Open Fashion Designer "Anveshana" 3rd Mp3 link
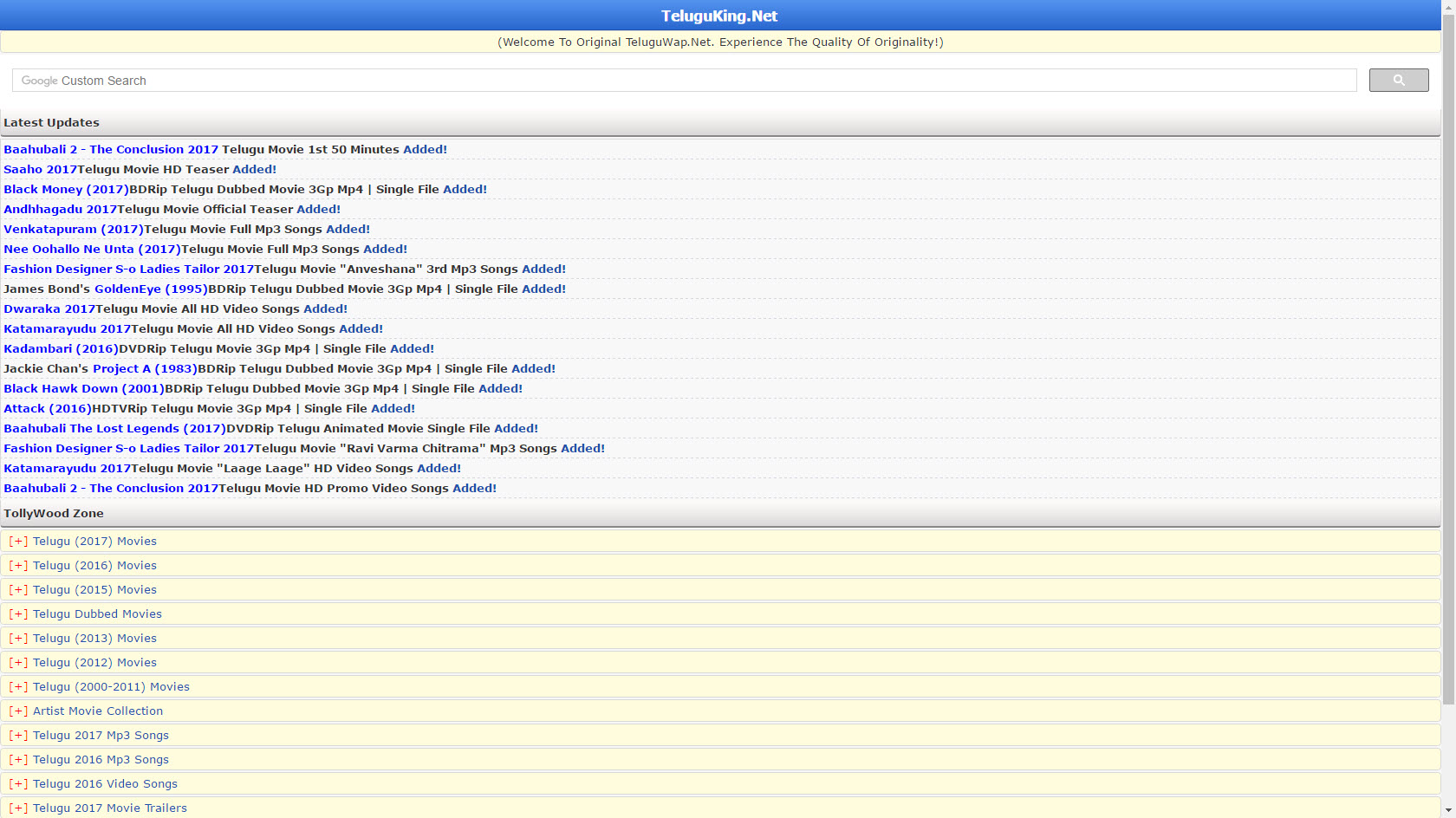The height and width of the screenshot is (818, 1456). [129, 269]
